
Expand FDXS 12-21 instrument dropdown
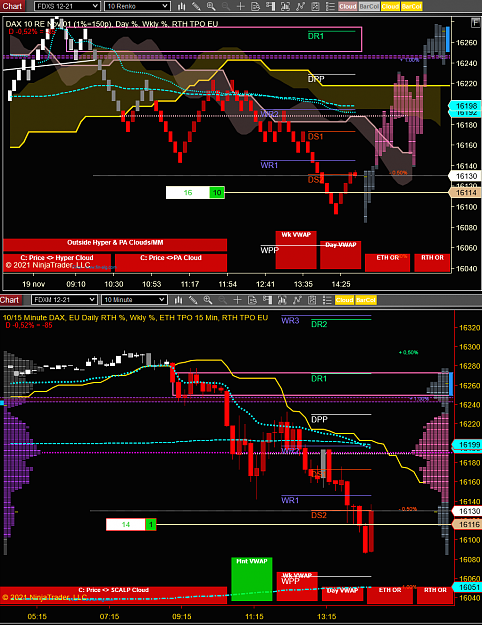pos(67,6)
